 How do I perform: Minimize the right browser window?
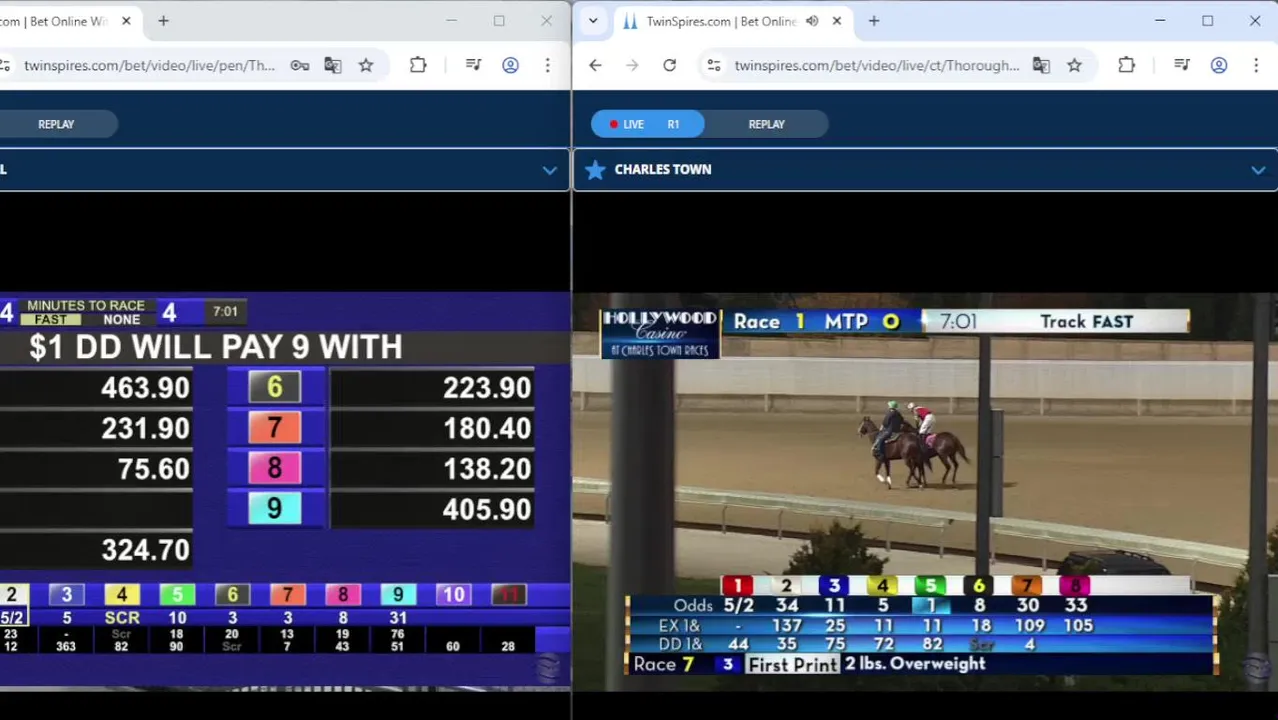[x=1160, y=21]
